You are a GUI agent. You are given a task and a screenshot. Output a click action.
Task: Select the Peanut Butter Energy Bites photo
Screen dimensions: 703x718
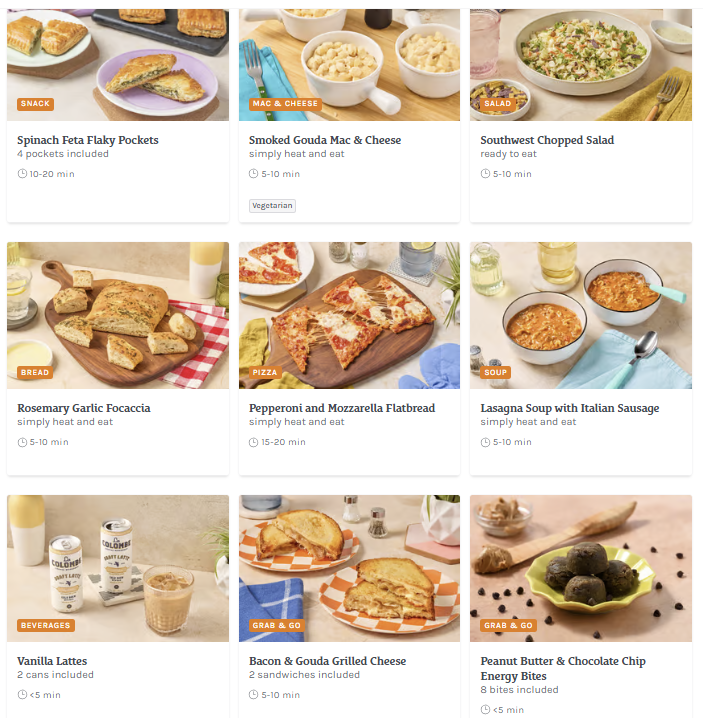(x=581, y=568)
